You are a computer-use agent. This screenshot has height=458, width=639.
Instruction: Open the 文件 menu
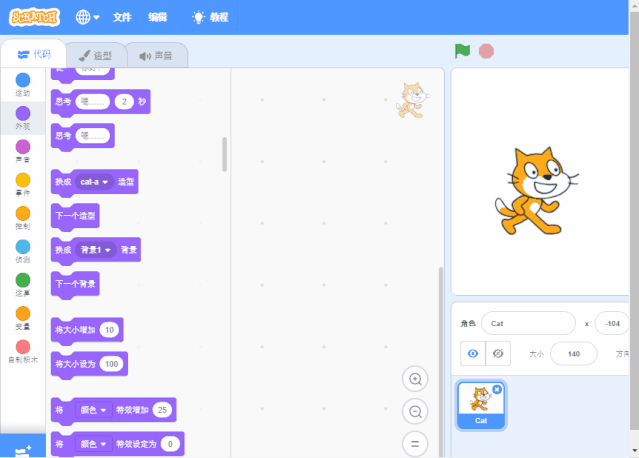pos(122,17)
